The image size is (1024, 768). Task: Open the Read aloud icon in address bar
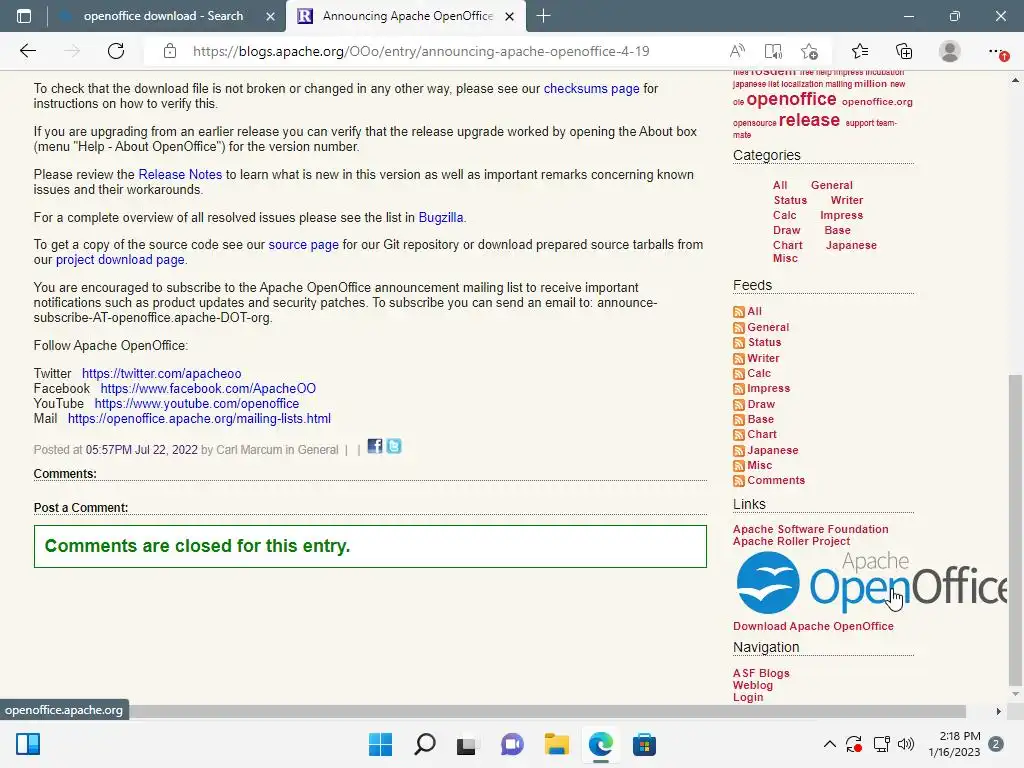click(x=737, y=51)
